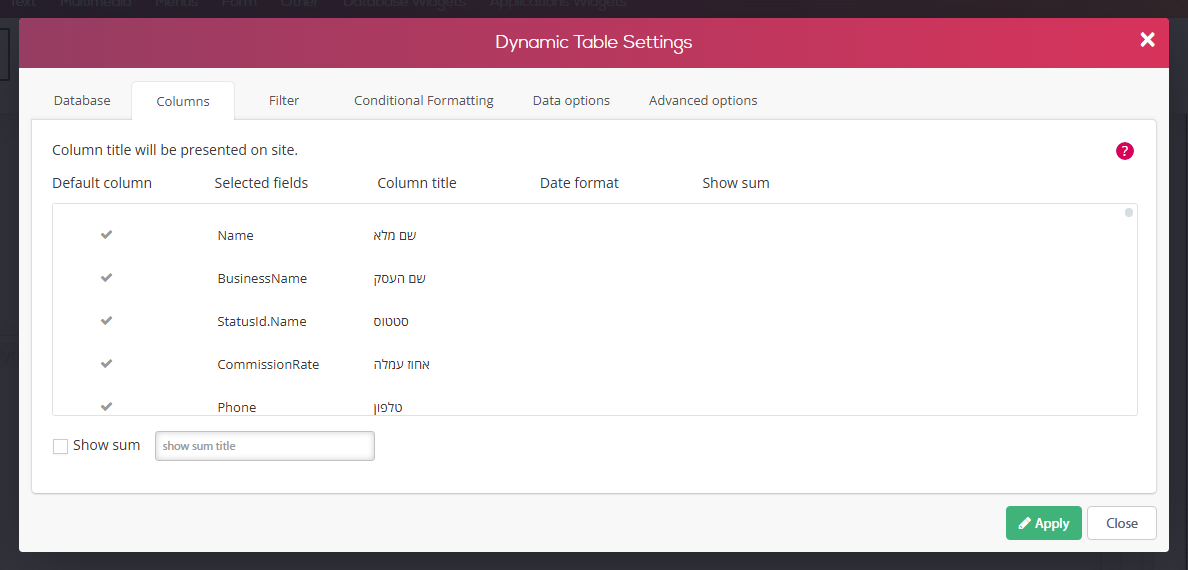The height and width of the screenshot is (570, 1188).
Task: Switch to the Filter tab
Action: coord(284,100)
